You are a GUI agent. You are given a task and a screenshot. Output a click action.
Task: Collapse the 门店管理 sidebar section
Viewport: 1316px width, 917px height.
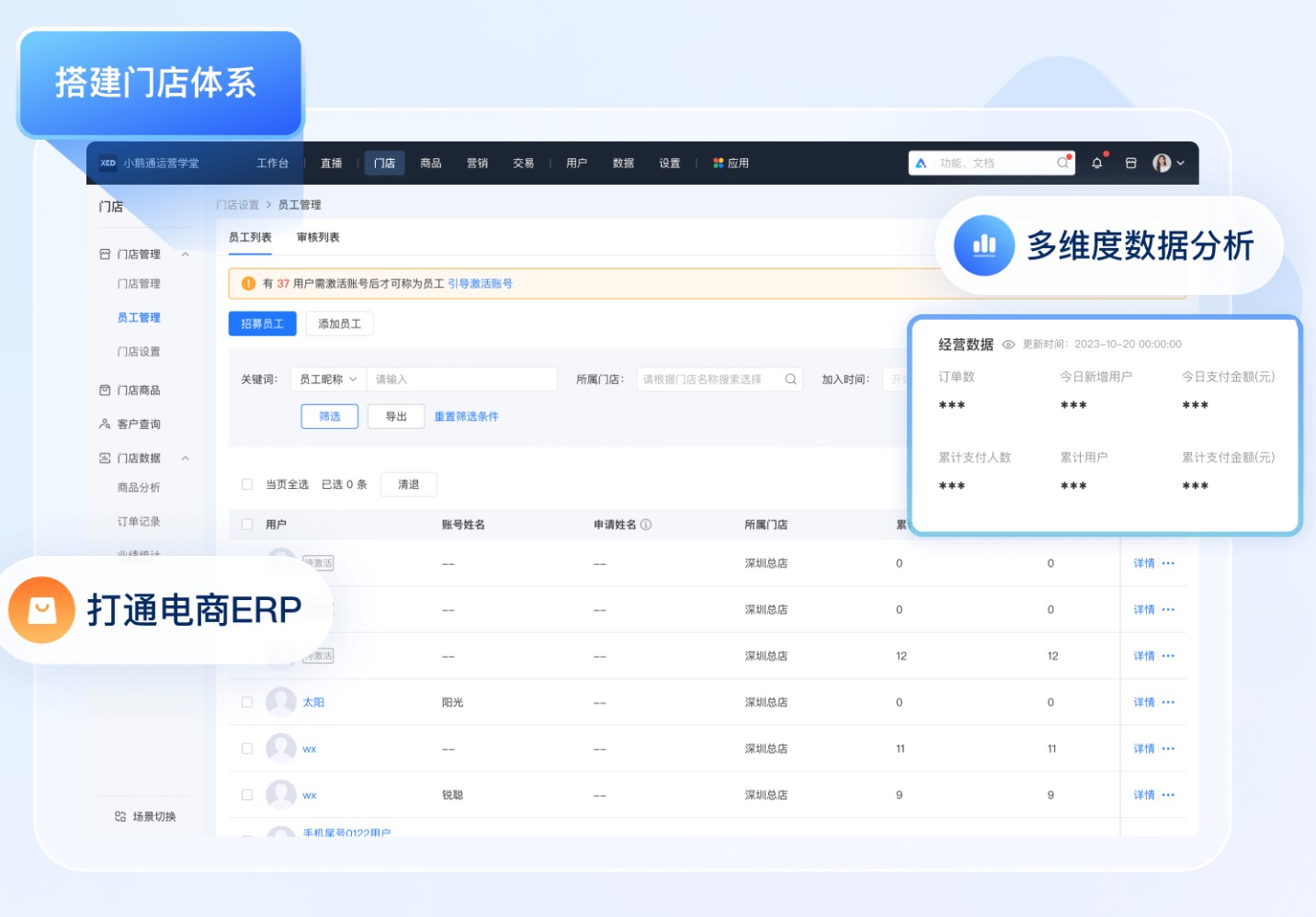(186, 255)
